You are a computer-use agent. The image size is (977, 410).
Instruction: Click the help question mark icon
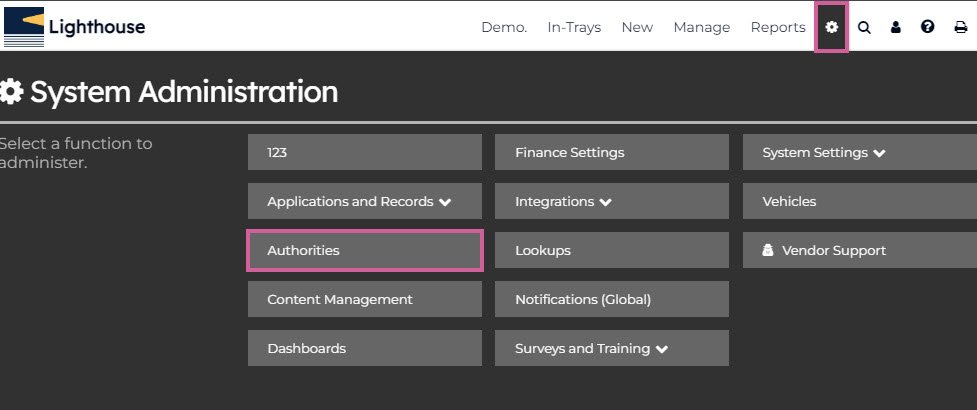tap(927, 27)
